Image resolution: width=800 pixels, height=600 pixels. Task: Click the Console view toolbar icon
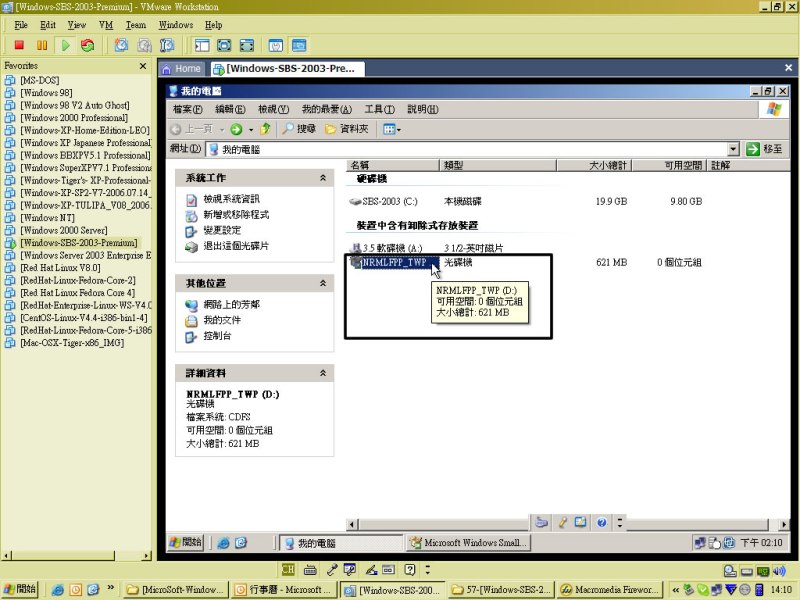pyautogui.click(x=299, y=45)
